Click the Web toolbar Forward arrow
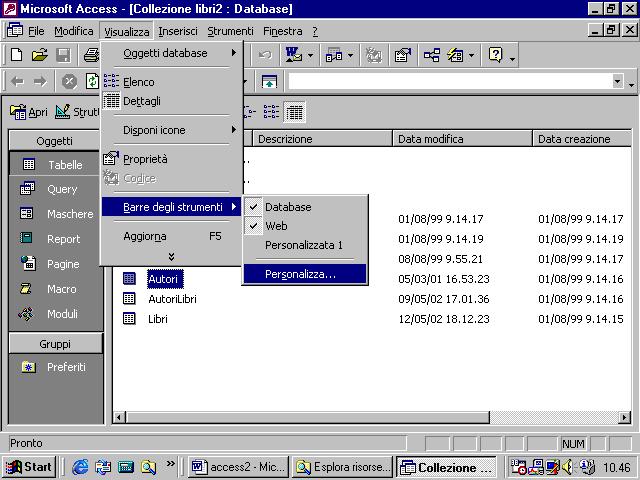Viewport: 640px width, 480px height. coord(40,82)
